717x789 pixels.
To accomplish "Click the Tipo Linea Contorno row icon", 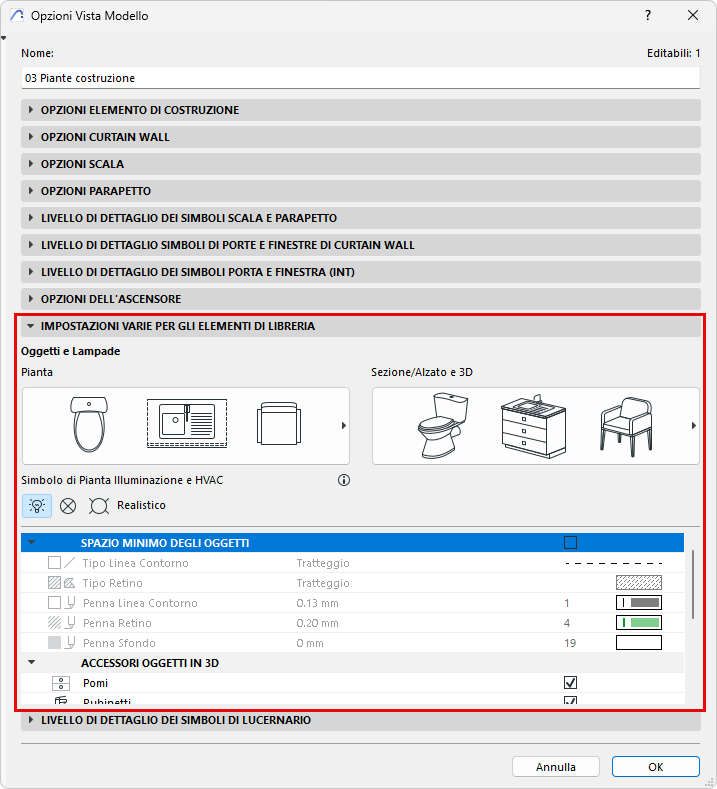I will coord(61,563).
